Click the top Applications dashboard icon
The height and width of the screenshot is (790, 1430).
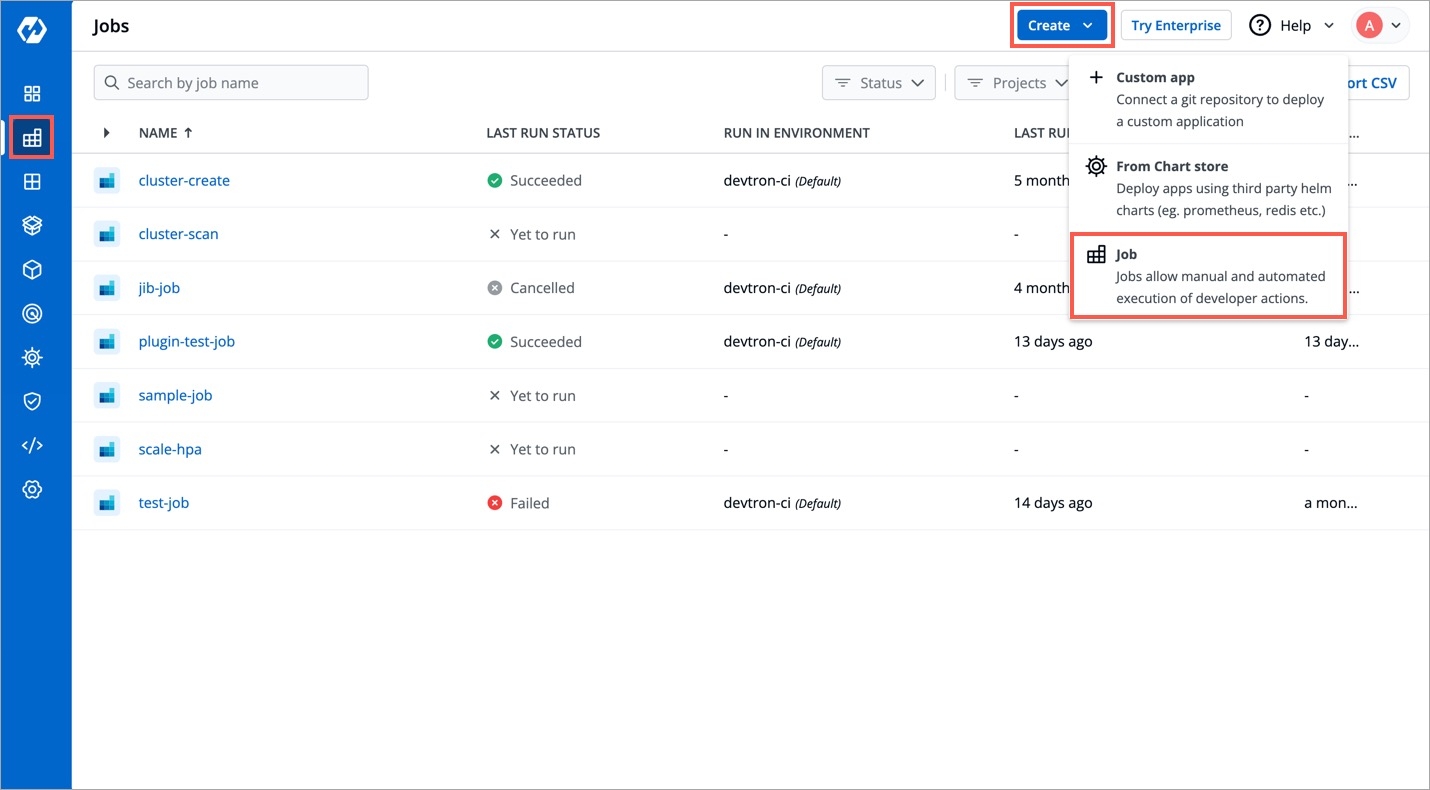(32, 94)
